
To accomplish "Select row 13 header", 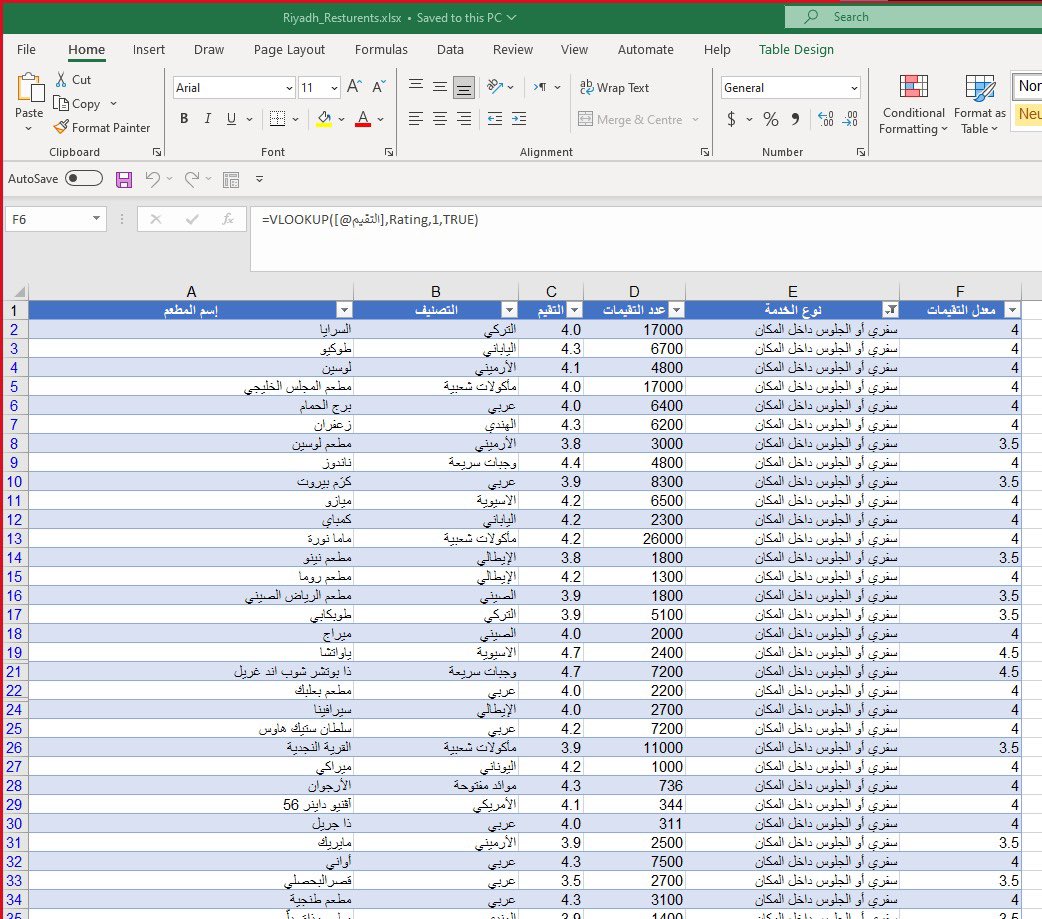I will [x=15, y=538].
